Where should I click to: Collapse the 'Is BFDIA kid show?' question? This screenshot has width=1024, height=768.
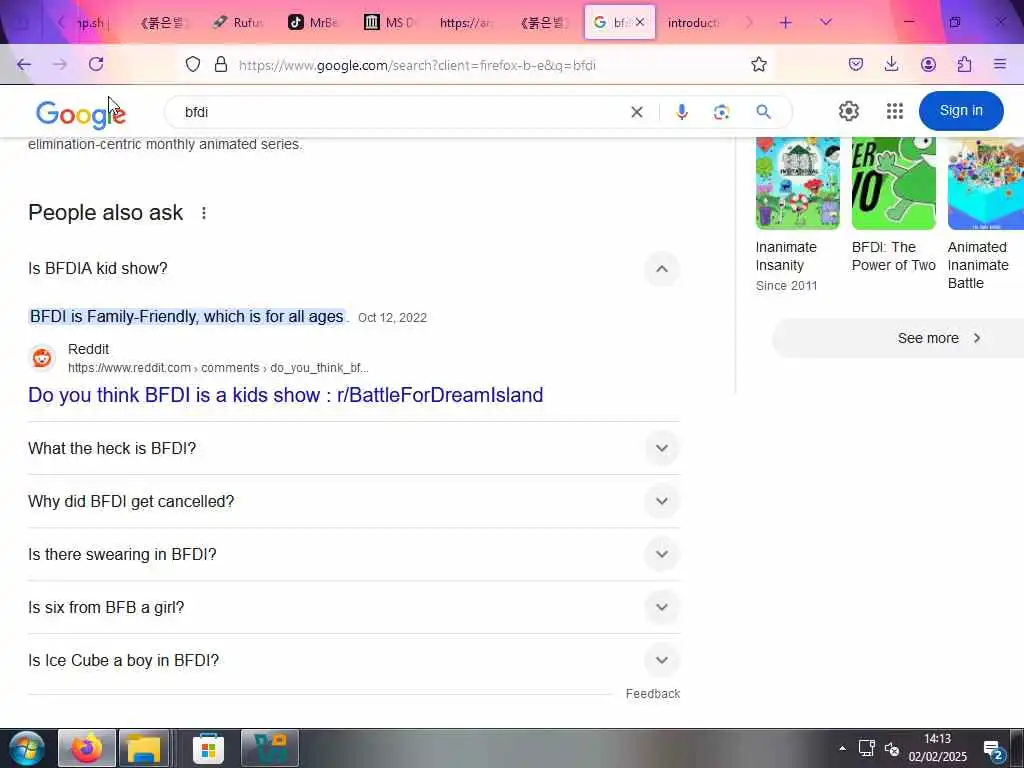pos(662,269)
